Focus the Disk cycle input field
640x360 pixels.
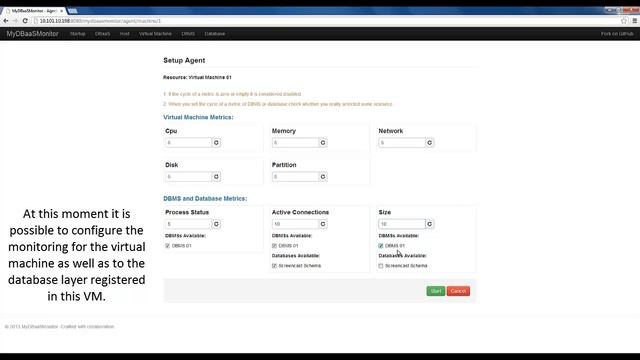[x=189, y=177]
